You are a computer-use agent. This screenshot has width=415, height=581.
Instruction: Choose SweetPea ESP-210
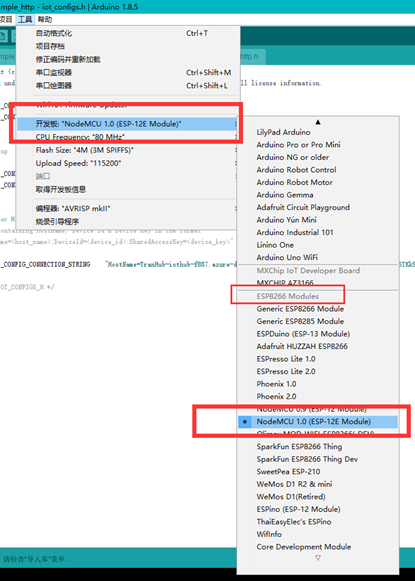click(318, 472)
